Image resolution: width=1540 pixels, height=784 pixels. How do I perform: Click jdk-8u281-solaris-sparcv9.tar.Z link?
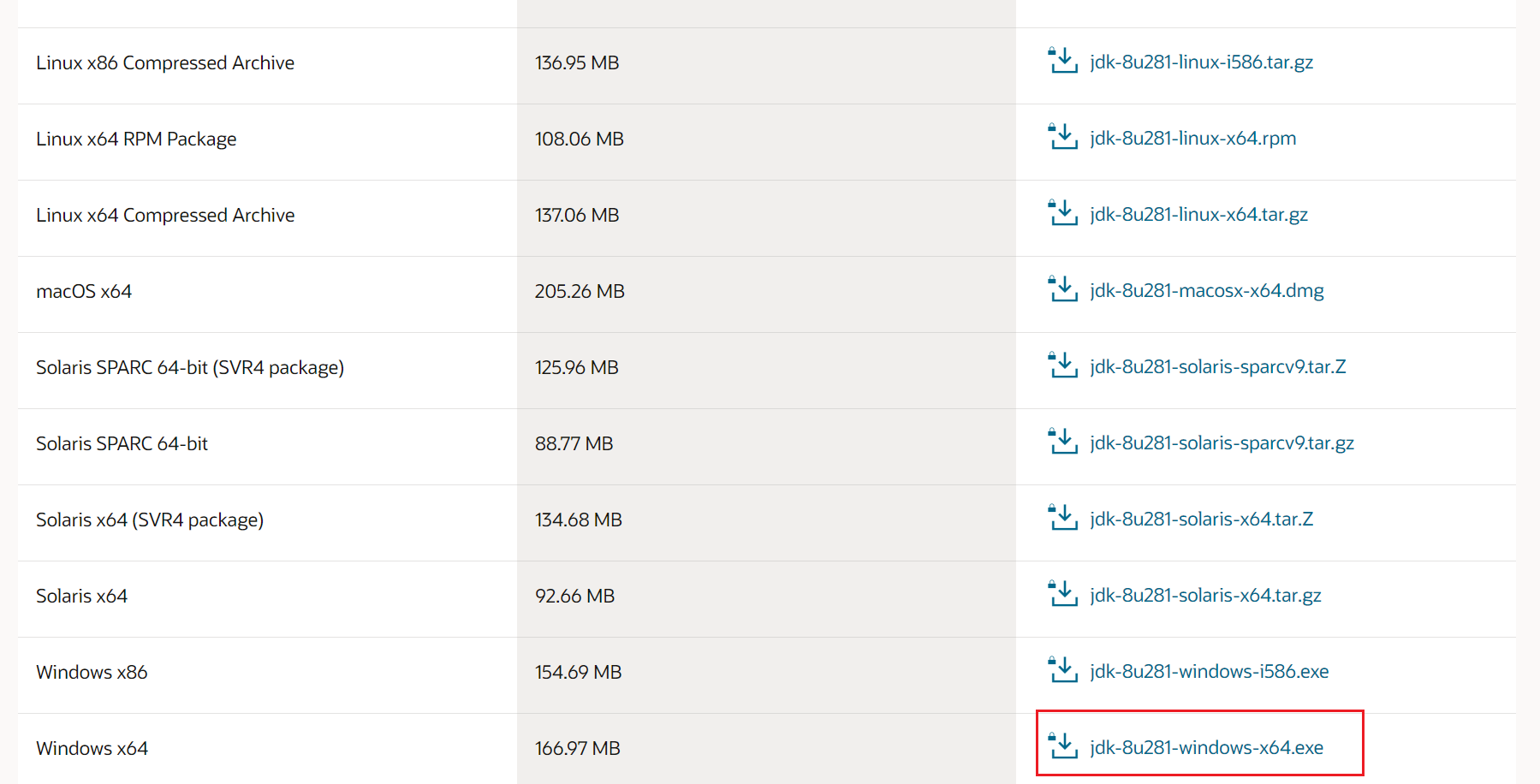[x=1217, y=366]
